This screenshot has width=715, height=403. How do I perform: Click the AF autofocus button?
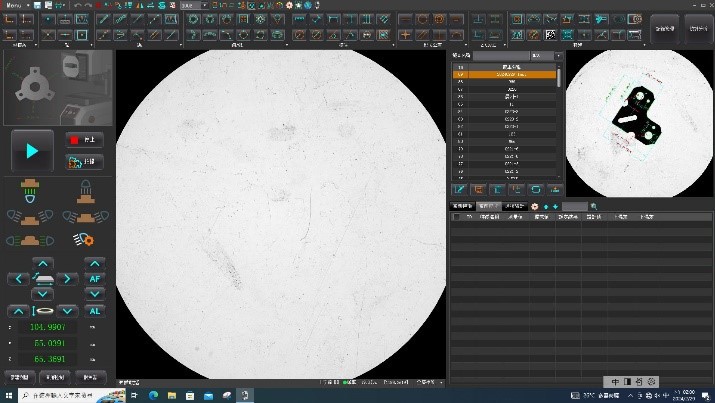95,279
